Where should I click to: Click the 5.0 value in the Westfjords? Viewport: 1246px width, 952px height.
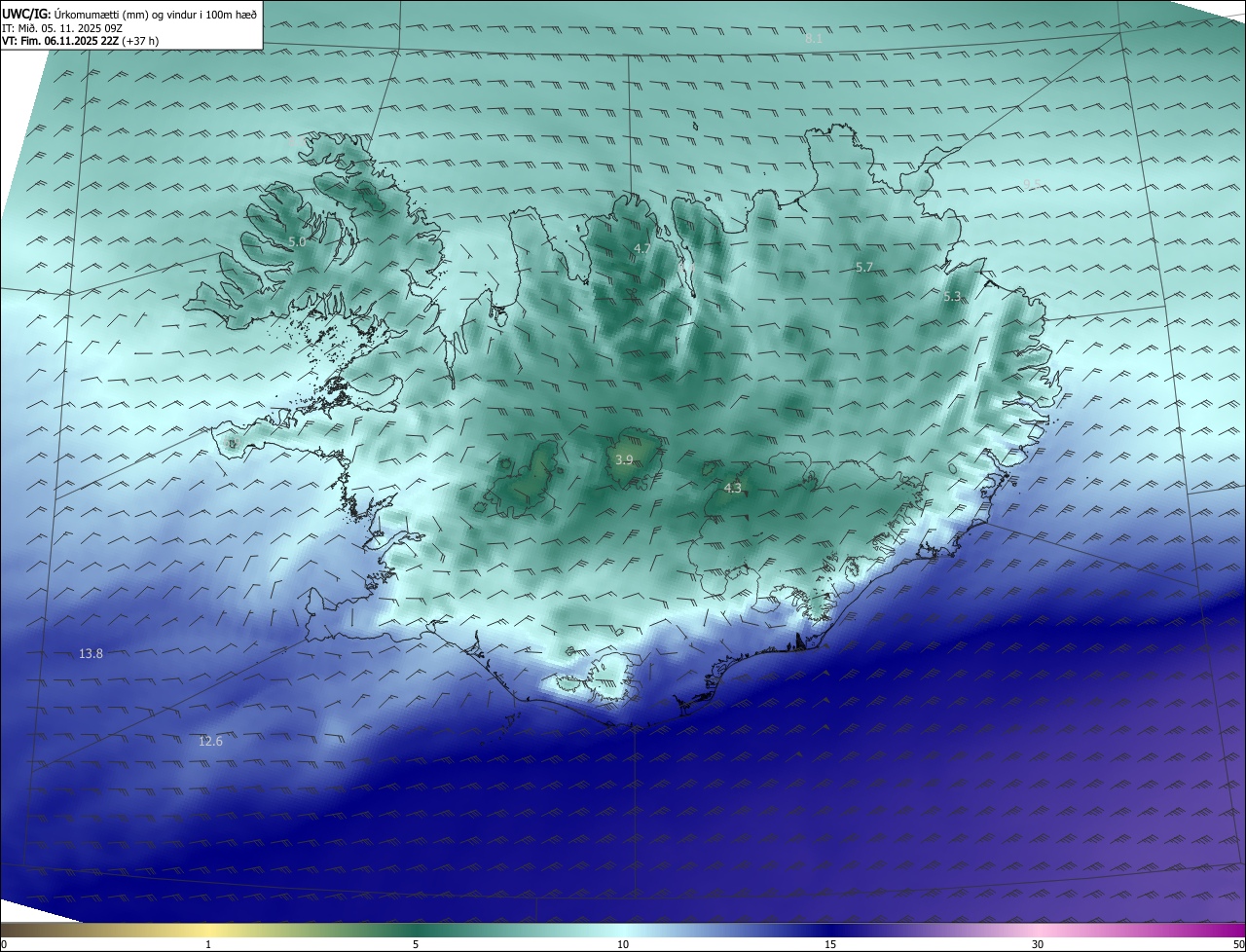[x=297, y=241]
